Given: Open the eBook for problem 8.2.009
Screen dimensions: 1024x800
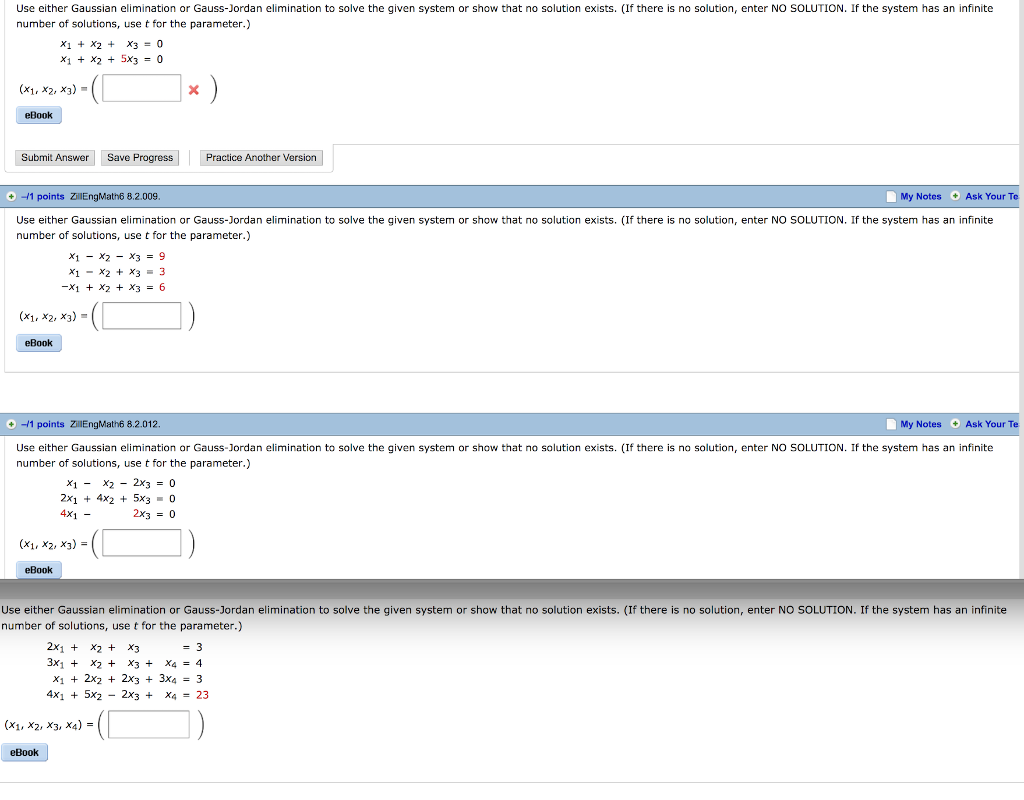Looking at the screenshot, I should pyautogui.click(x=38, y=342).
